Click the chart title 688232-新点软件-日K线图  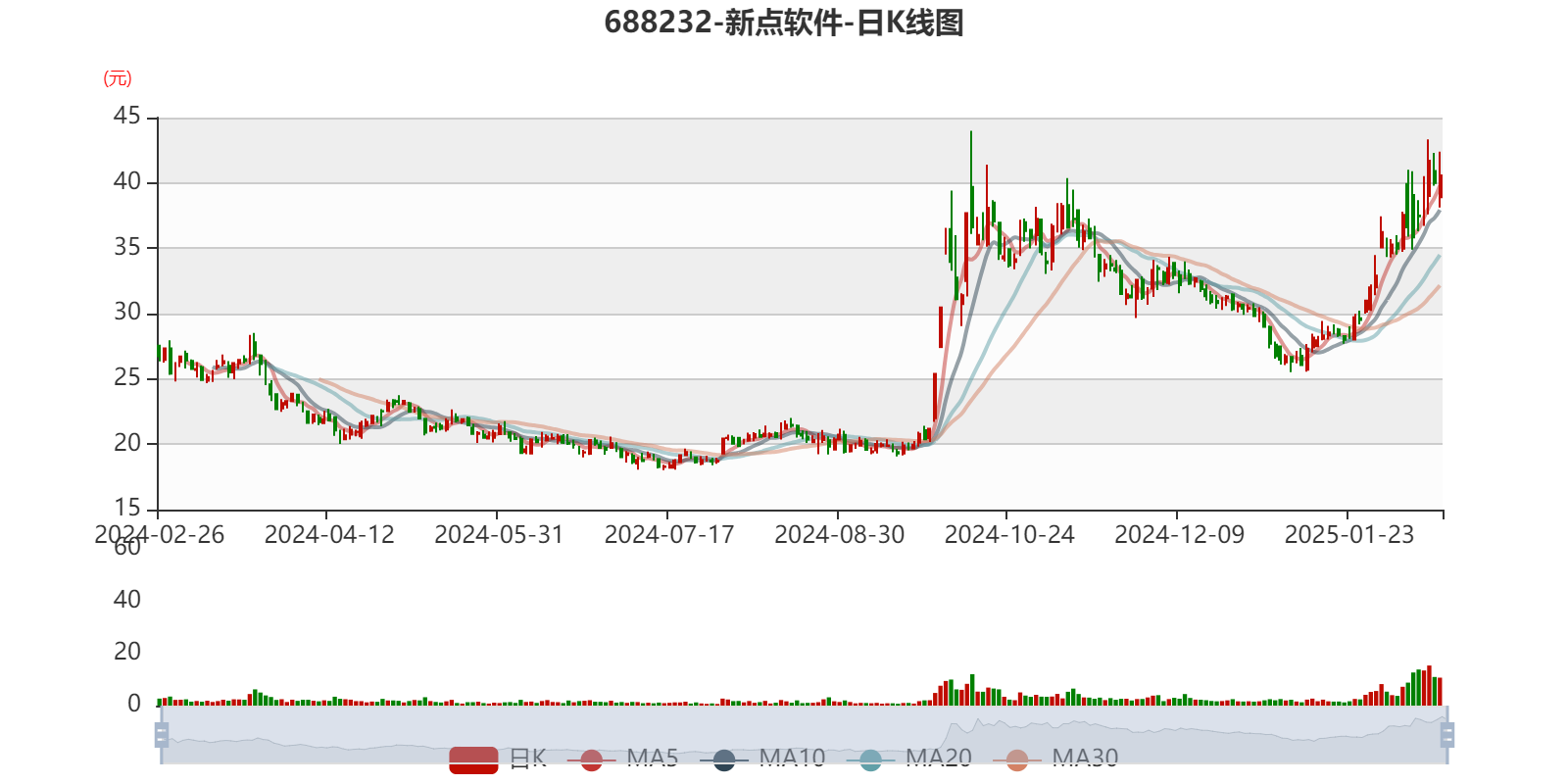[x=784, y=23]
